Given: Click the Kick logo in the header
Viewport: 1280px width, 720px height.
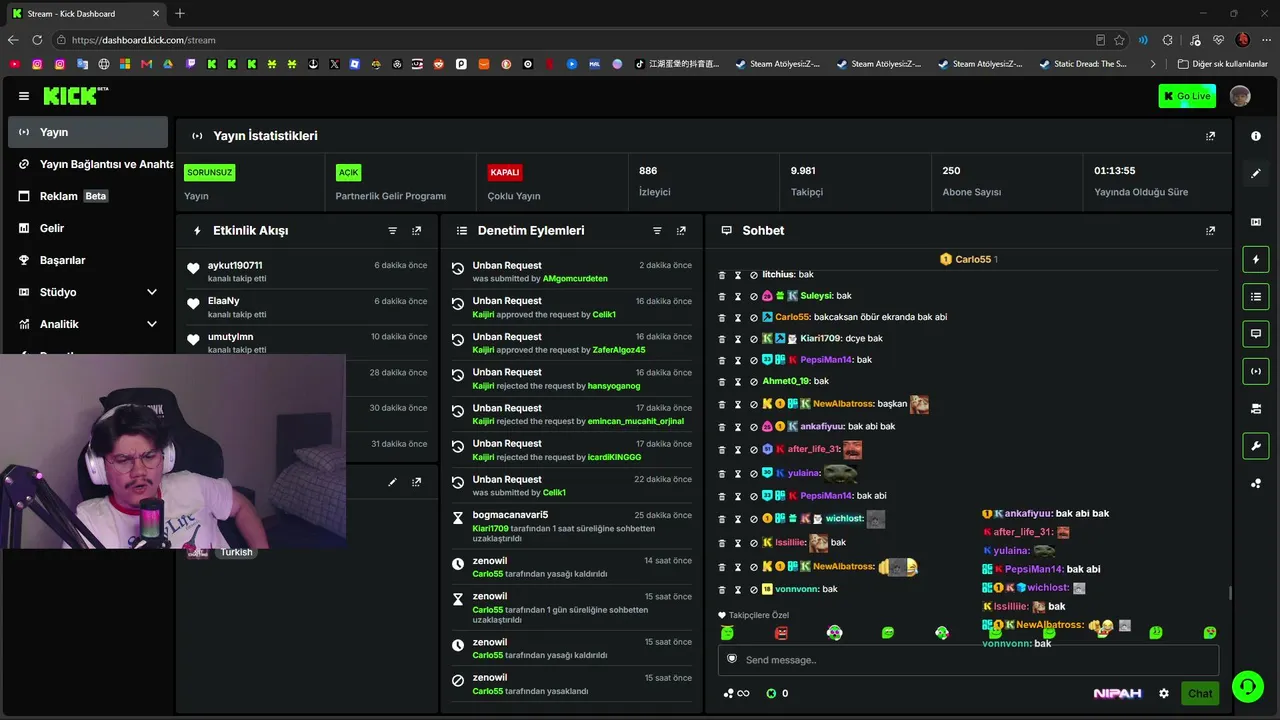Looking at the screenshot, I should [75, 96].
